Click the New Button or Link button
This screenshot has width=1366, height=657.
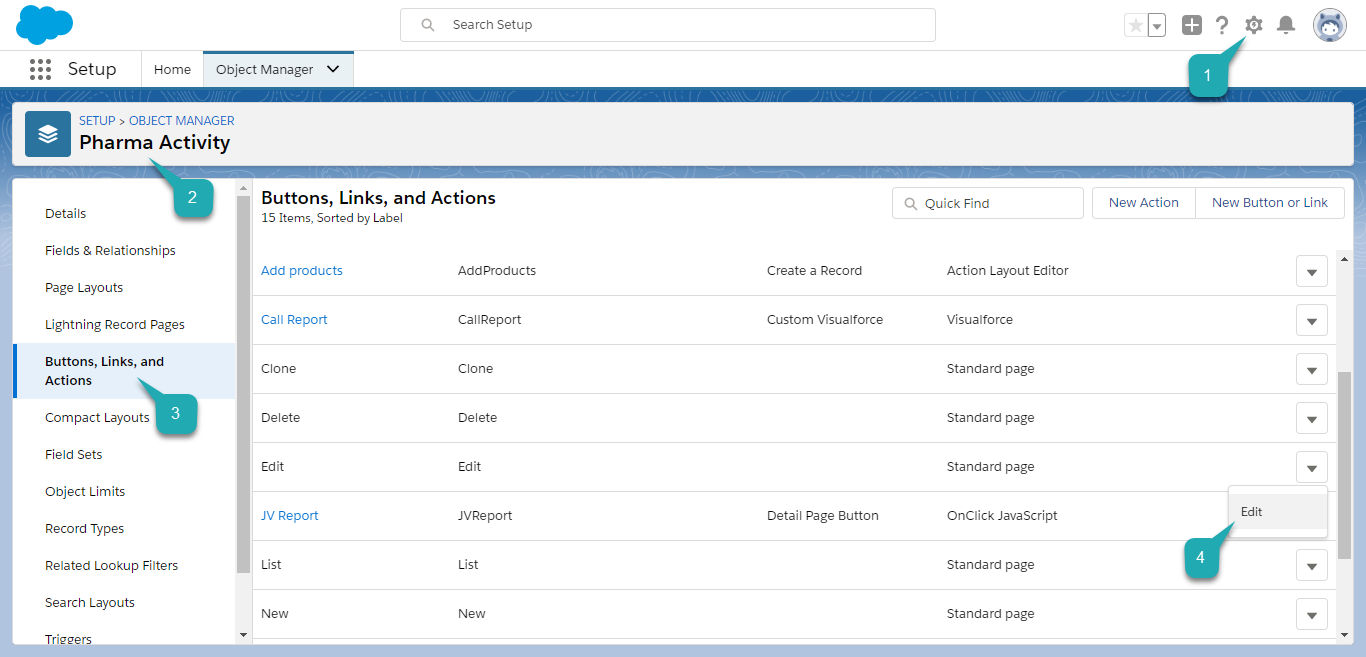[x=1269, y=202]
